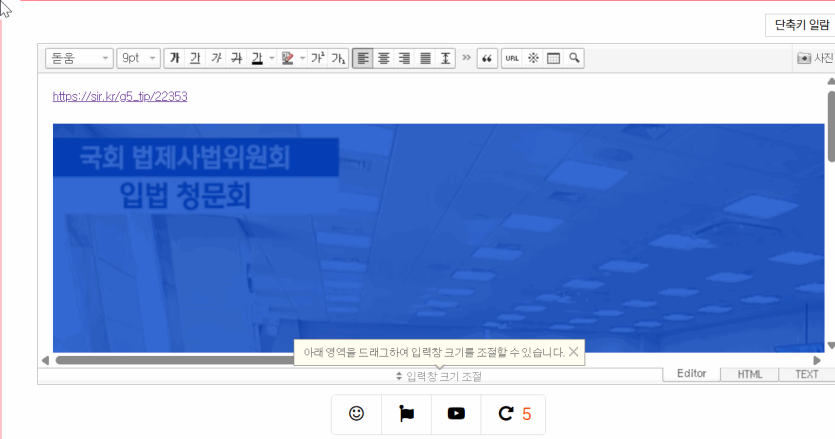Open the highlight color dropdown arrow
The height and width of the screenshot is (439, 835).
(x=302, y=58)
